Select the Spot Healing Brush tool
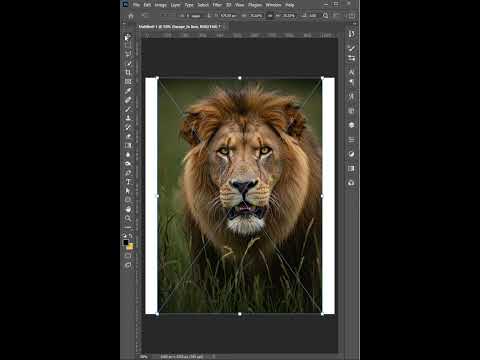480x360 pixels. click(128, 100)
